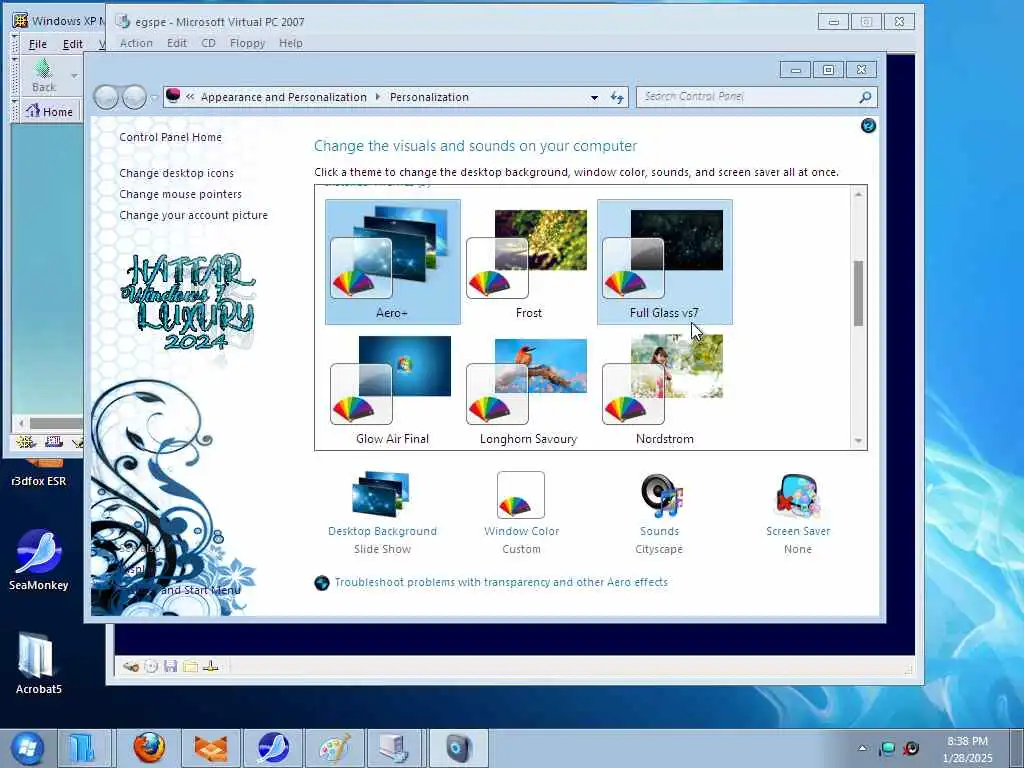Screen dimensions: 1024x768
Task: Open Virtual PC Help menu
Action: tap(291, 43)
